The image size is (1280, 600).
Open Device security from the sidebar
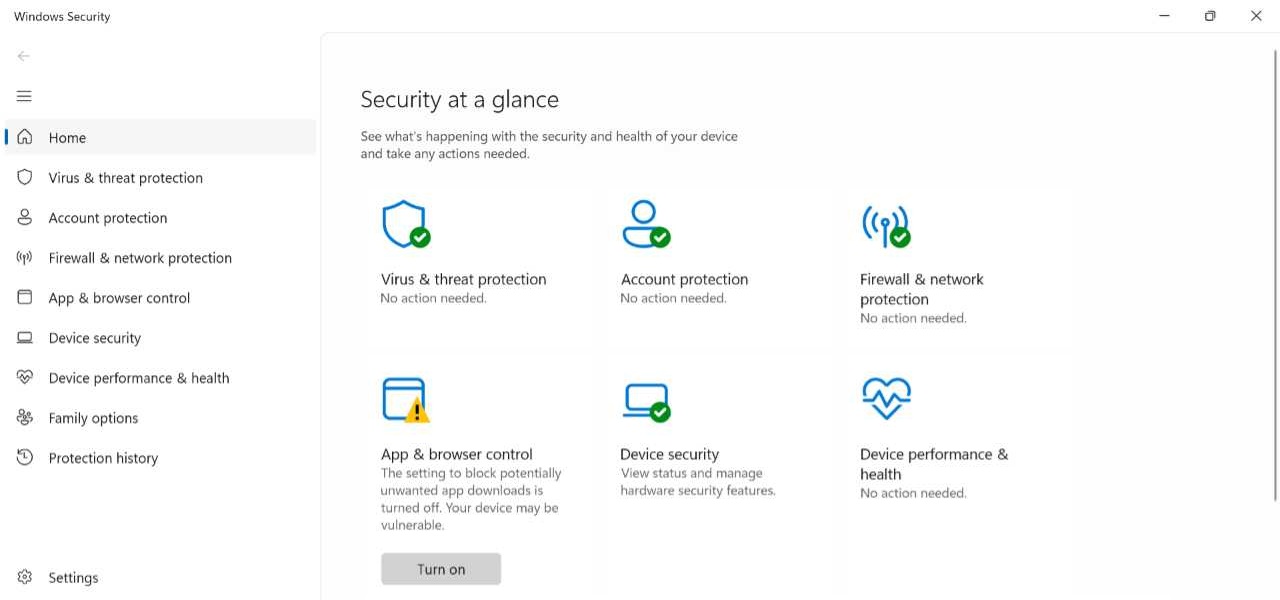pyautogui.click(x=95, y=338)
